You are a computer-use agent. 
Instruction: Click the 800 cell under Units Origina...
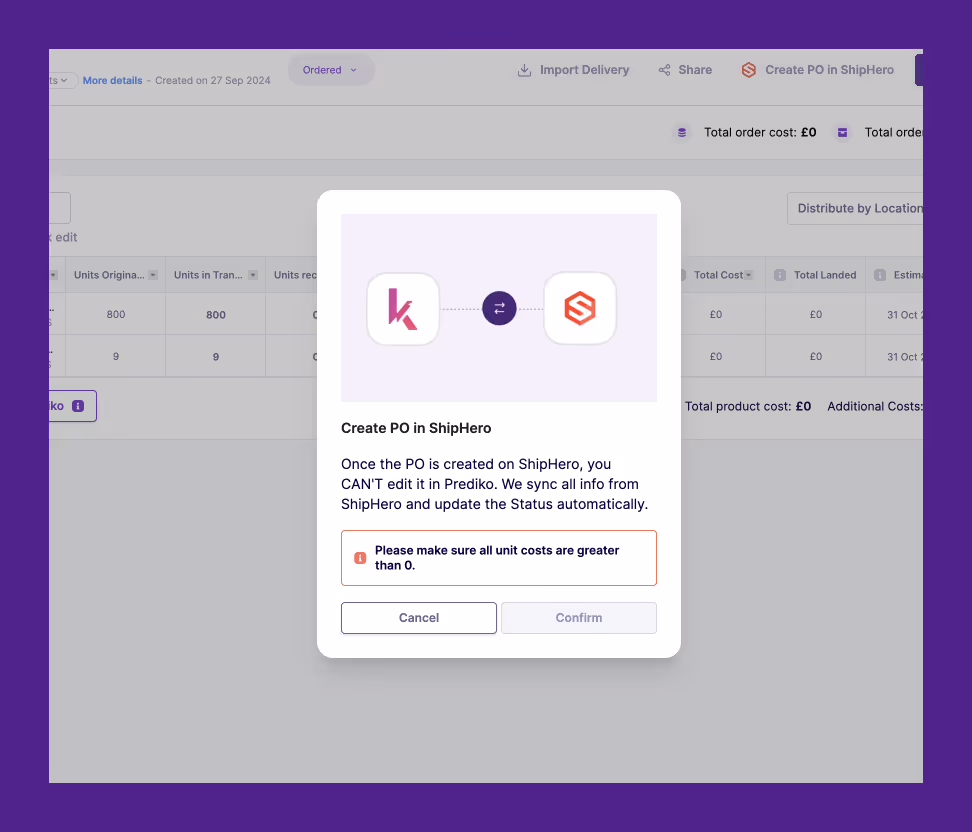pyautogui.click(x=116, y=314)
